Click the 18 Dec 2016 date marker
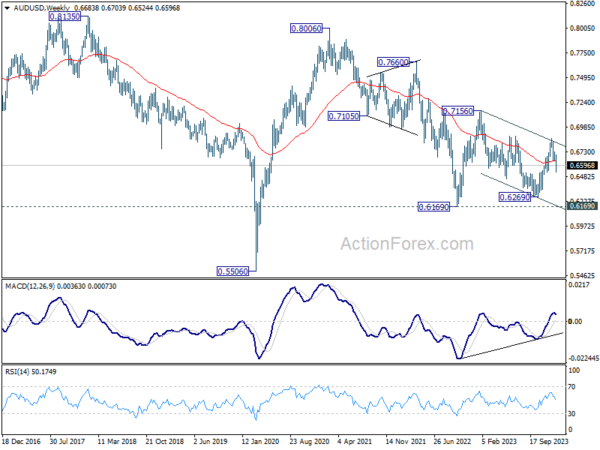 (x=21, y=441)
